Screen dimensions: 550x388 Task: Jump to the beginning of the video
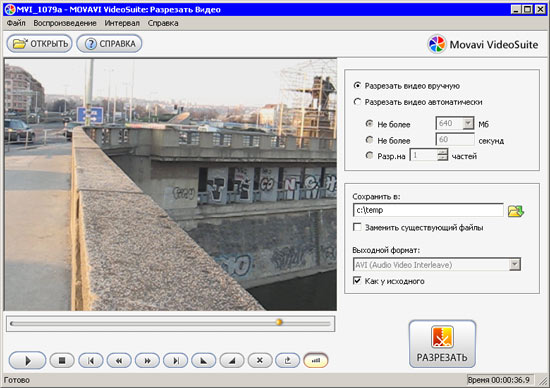pyautogui.click(x=91, y=360)
